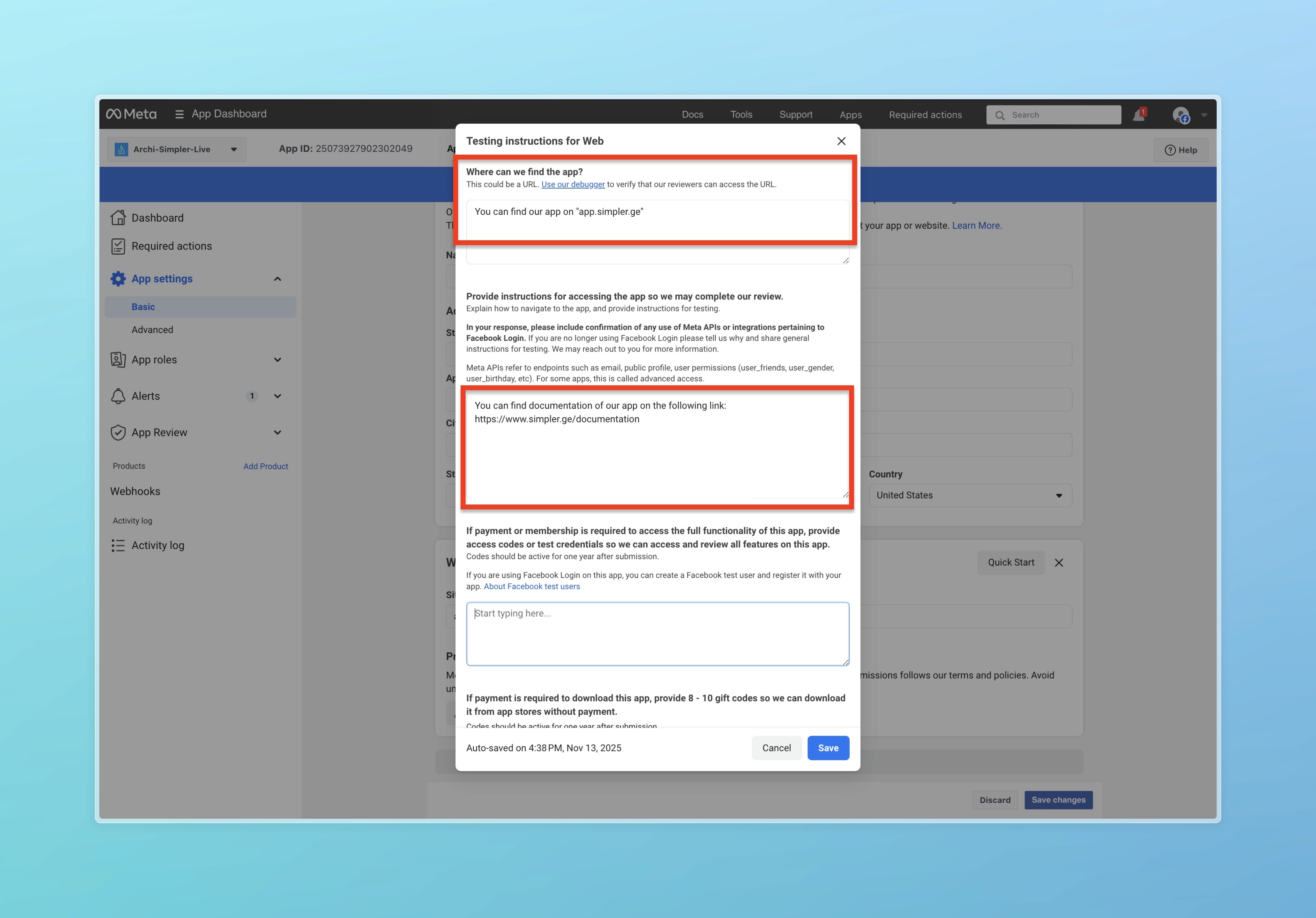Click the hamburger menu icon beside App Dashboard

(x=180, y=114)
